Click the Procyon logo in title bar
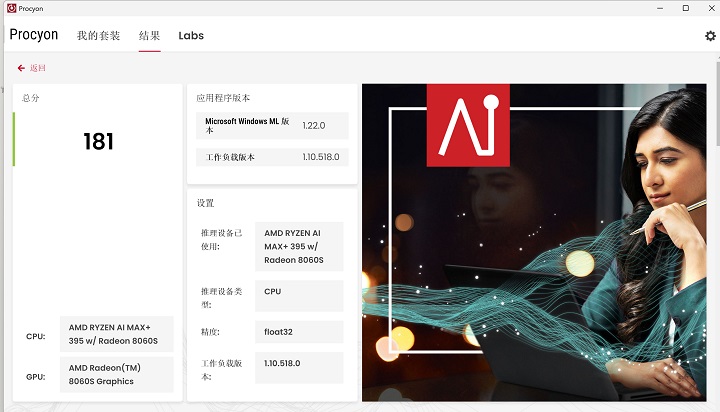This screenshot has width=720, height=412. 11,8
